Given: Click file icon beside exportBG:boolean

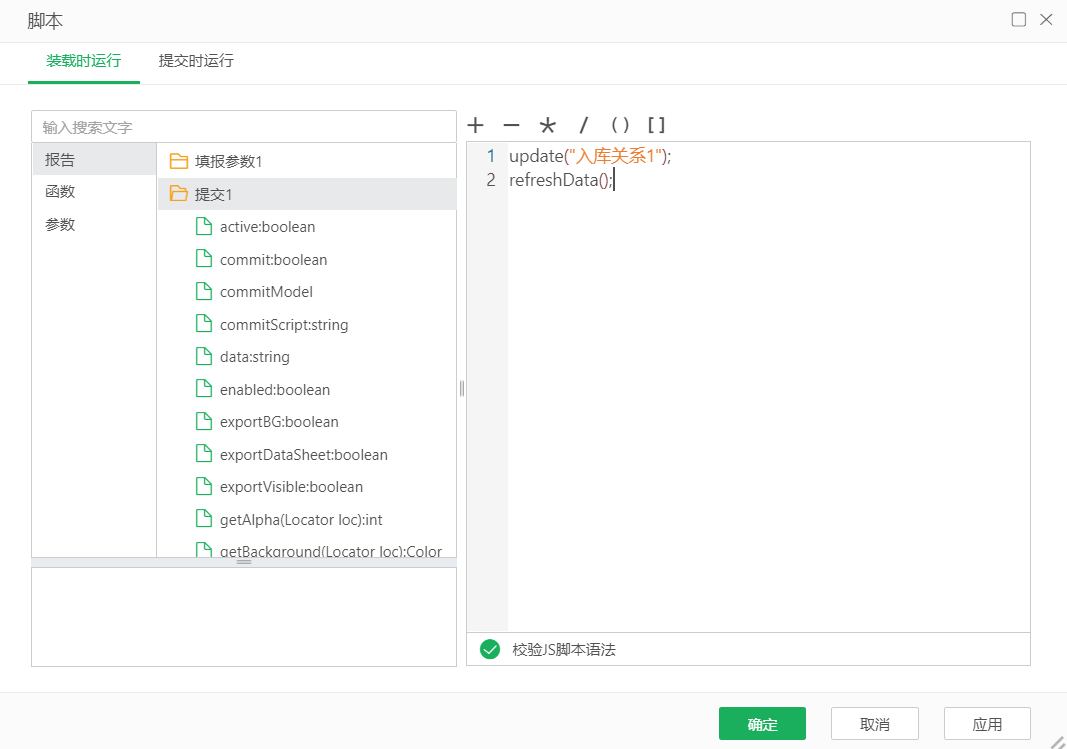Looking at the screenshot, I should 203,422.
